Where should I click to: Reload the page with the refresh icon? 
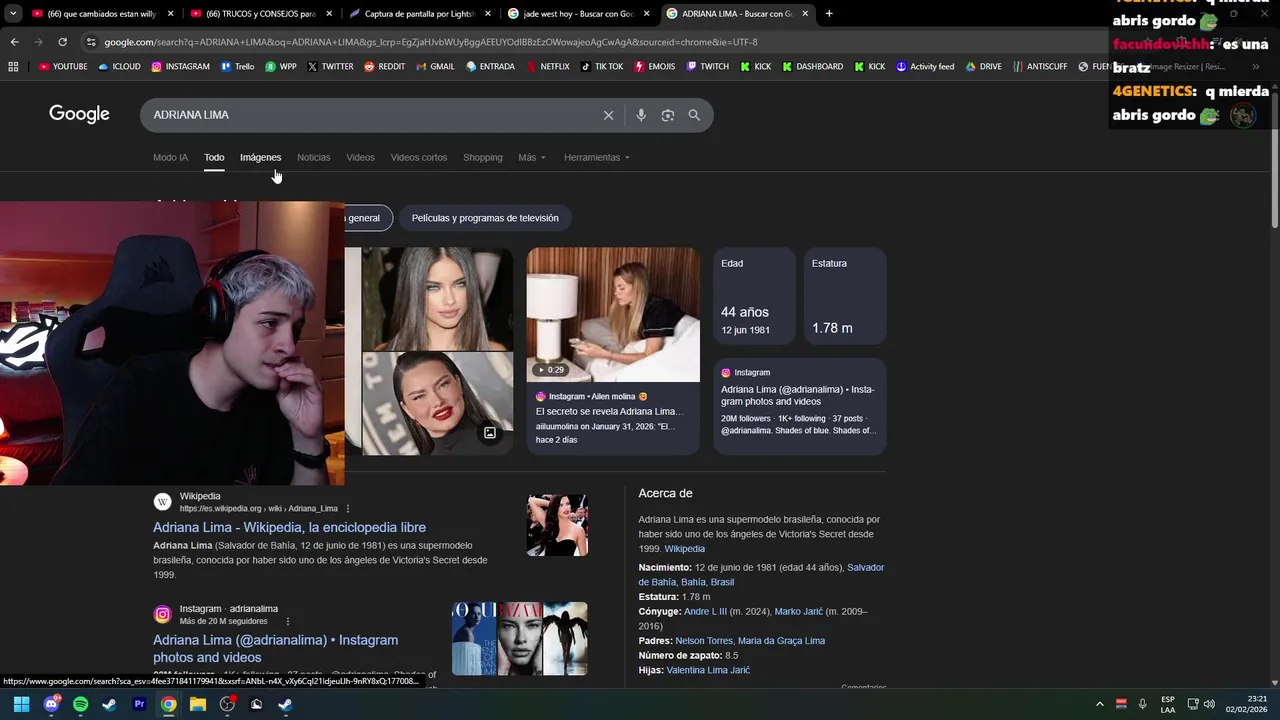click(62, 42)
